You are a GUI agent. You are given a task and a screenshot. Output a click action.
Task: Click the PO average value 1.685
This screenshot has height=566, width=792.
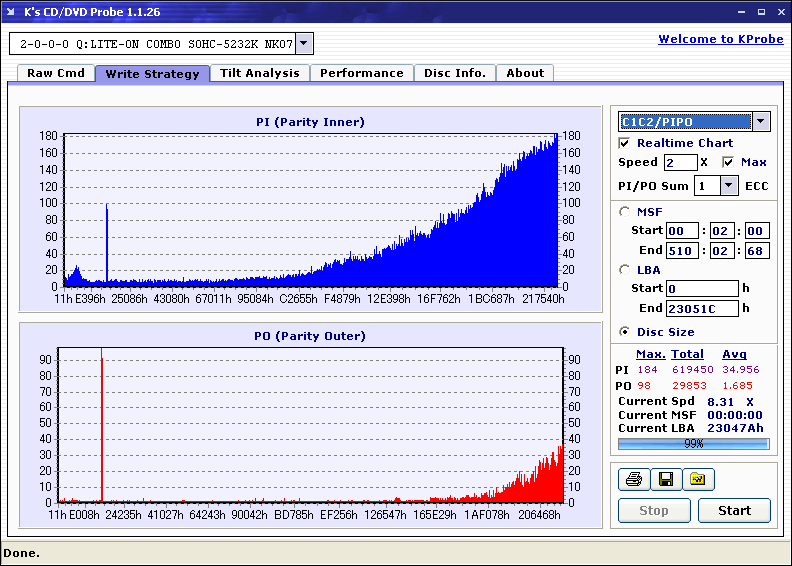click(737, 386)
